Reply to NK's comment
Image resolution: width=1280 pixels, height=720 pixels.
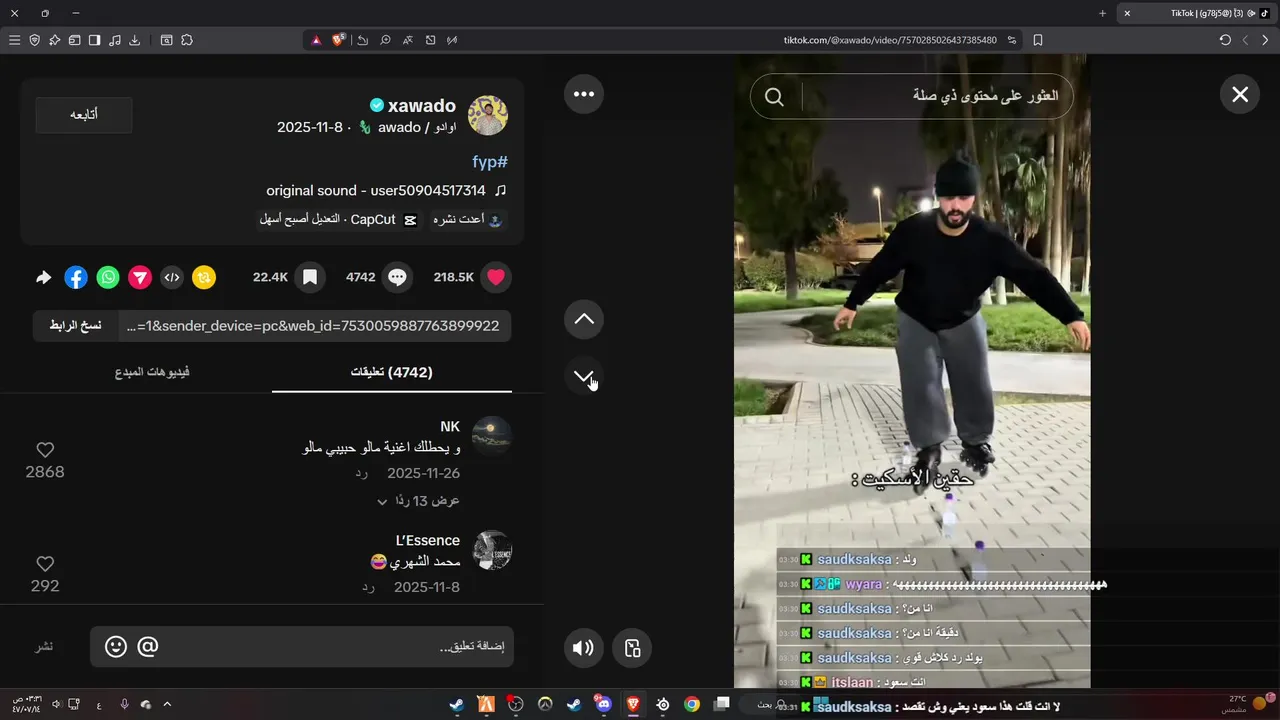click(x=362, y=473)
